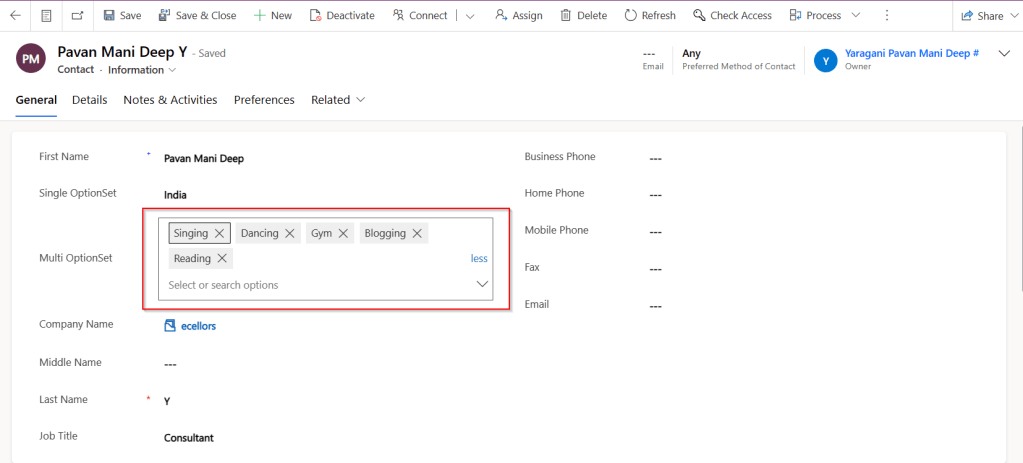Screen dimensions: 1023x463
Task: Open the Notes & Activities tab
Action: point(170,100)
